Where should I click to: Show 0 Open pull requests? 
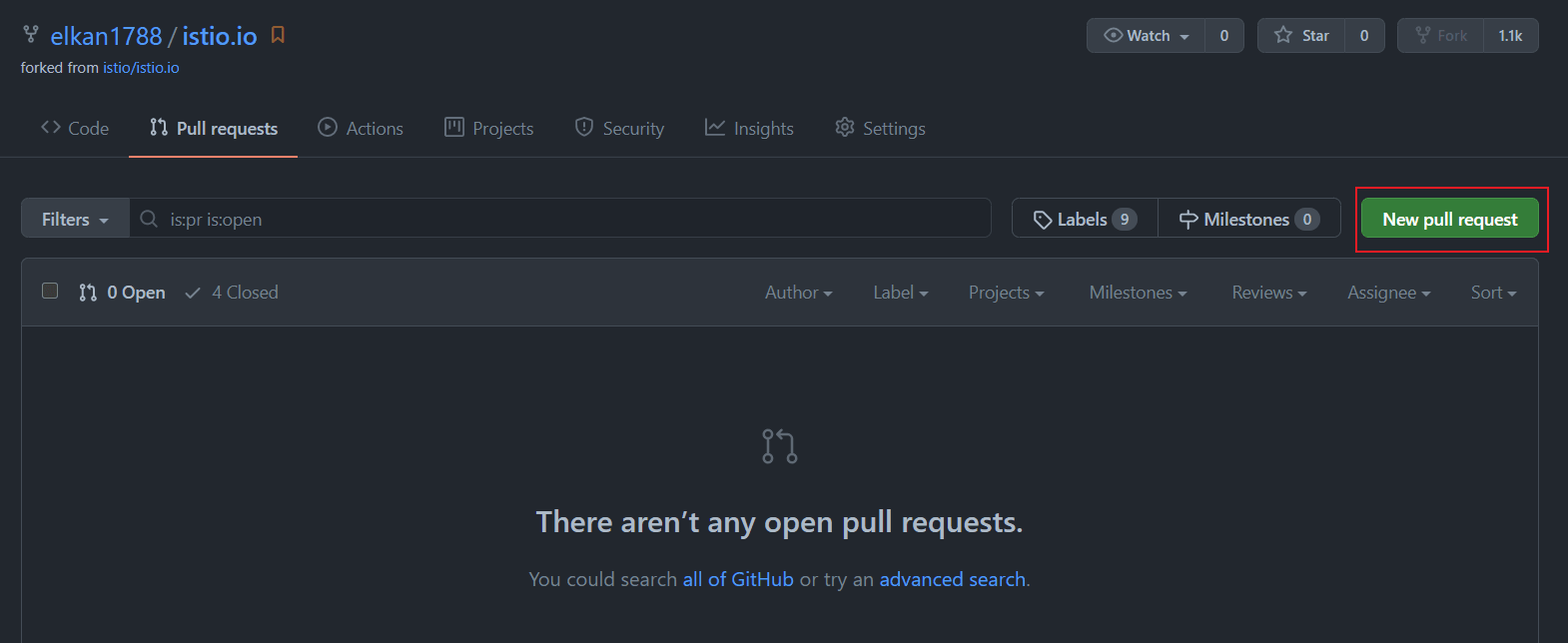tap(122, 293)
